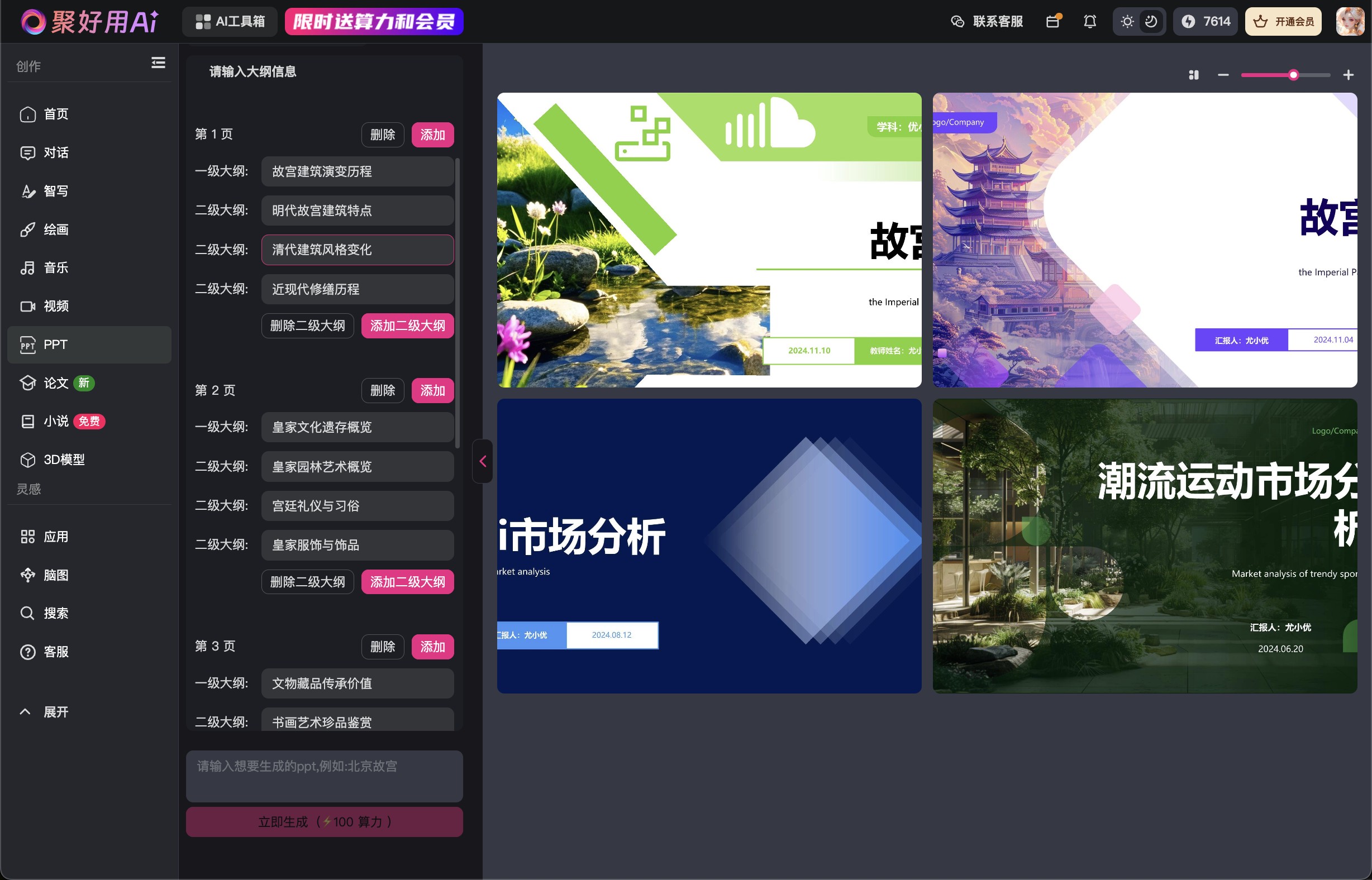
Task: Click the user avatar picture
Action: pyautogui.click(x=1350, y=22)
